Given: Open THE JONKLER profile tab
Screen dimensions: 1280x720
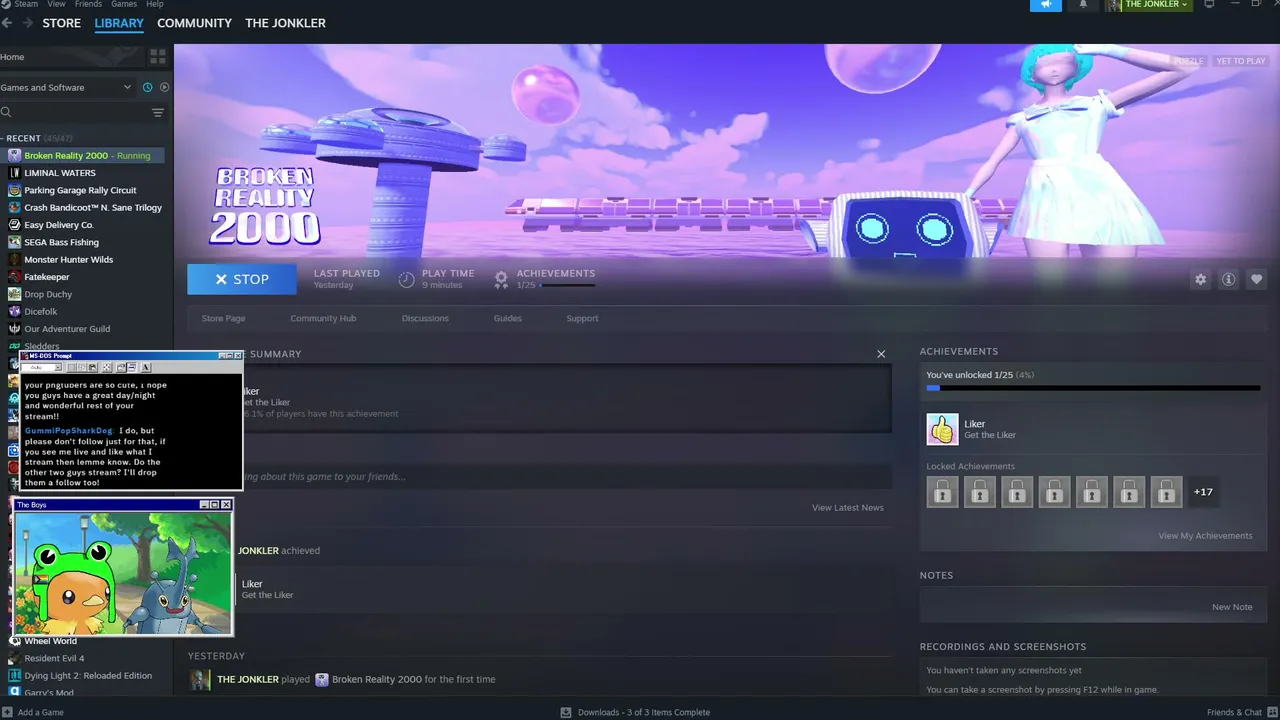Looking at the screenshot, I should coord(285,23).
